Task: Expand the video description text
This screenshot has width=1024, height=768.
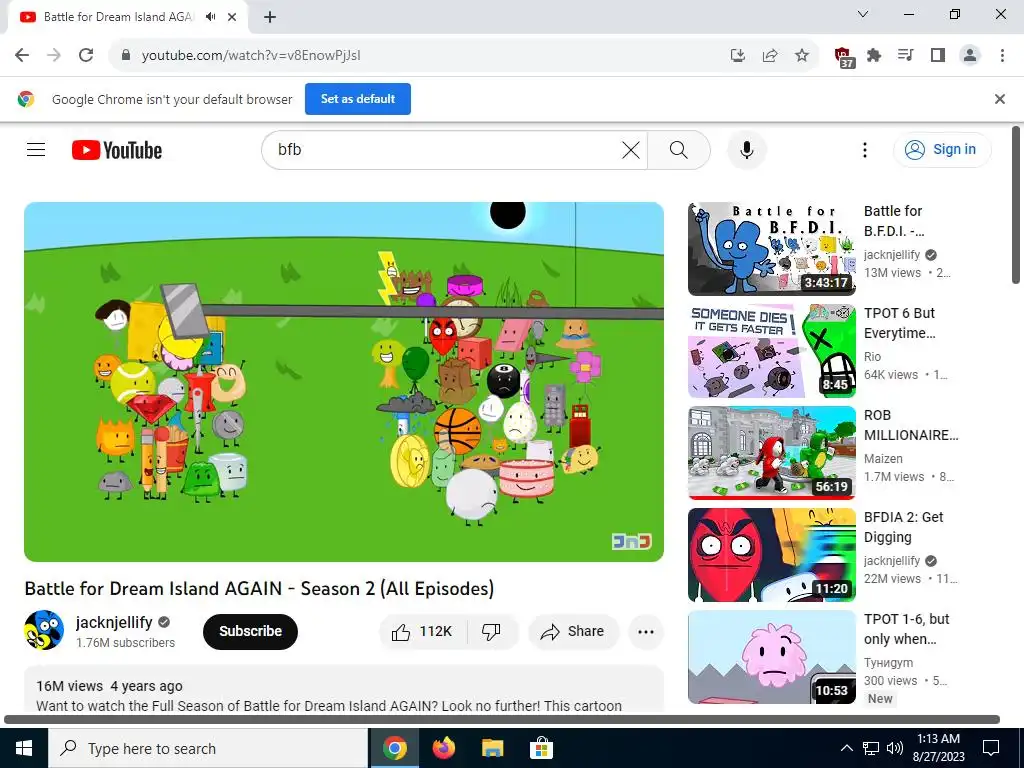Action: (344, 696)
